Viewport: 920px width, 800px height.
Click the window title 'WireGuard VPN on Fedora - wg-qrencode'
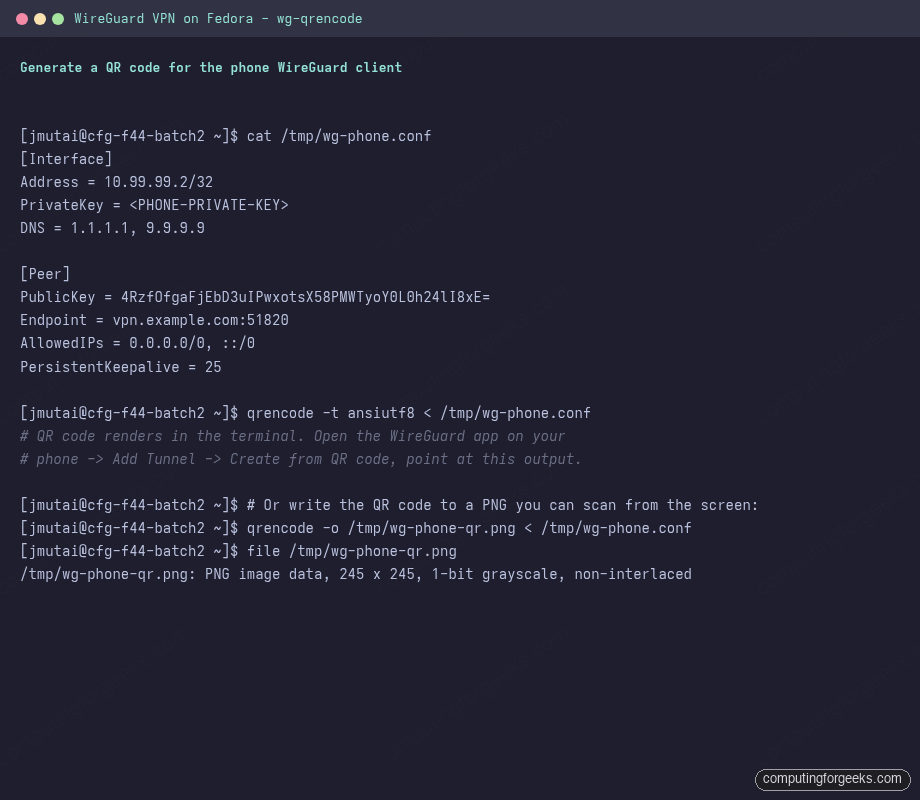pyautogui.click(x=218, y=19)
